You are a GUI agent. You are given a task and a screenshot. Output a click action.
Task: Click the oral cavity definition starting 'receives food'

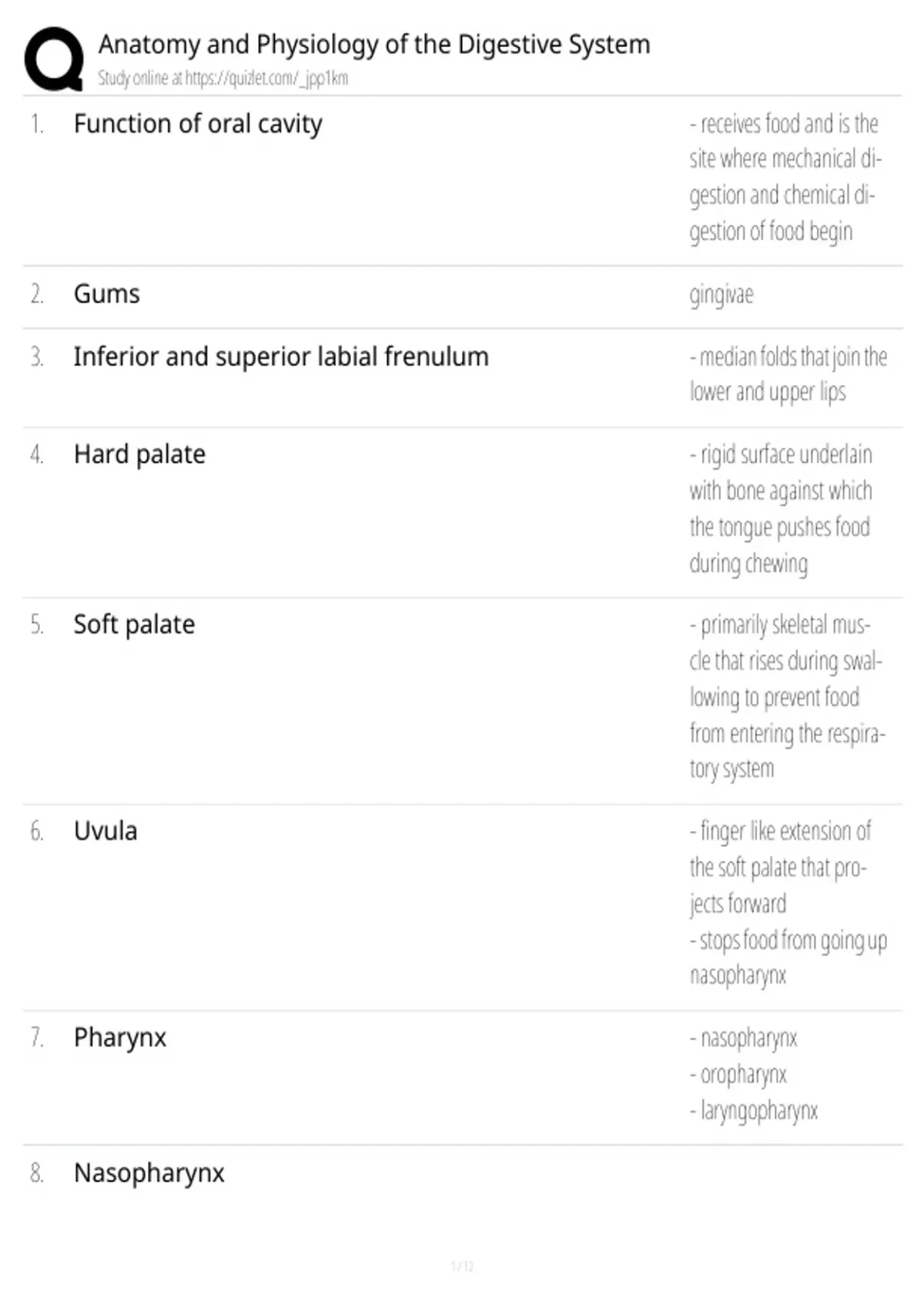tap(785, 177)
